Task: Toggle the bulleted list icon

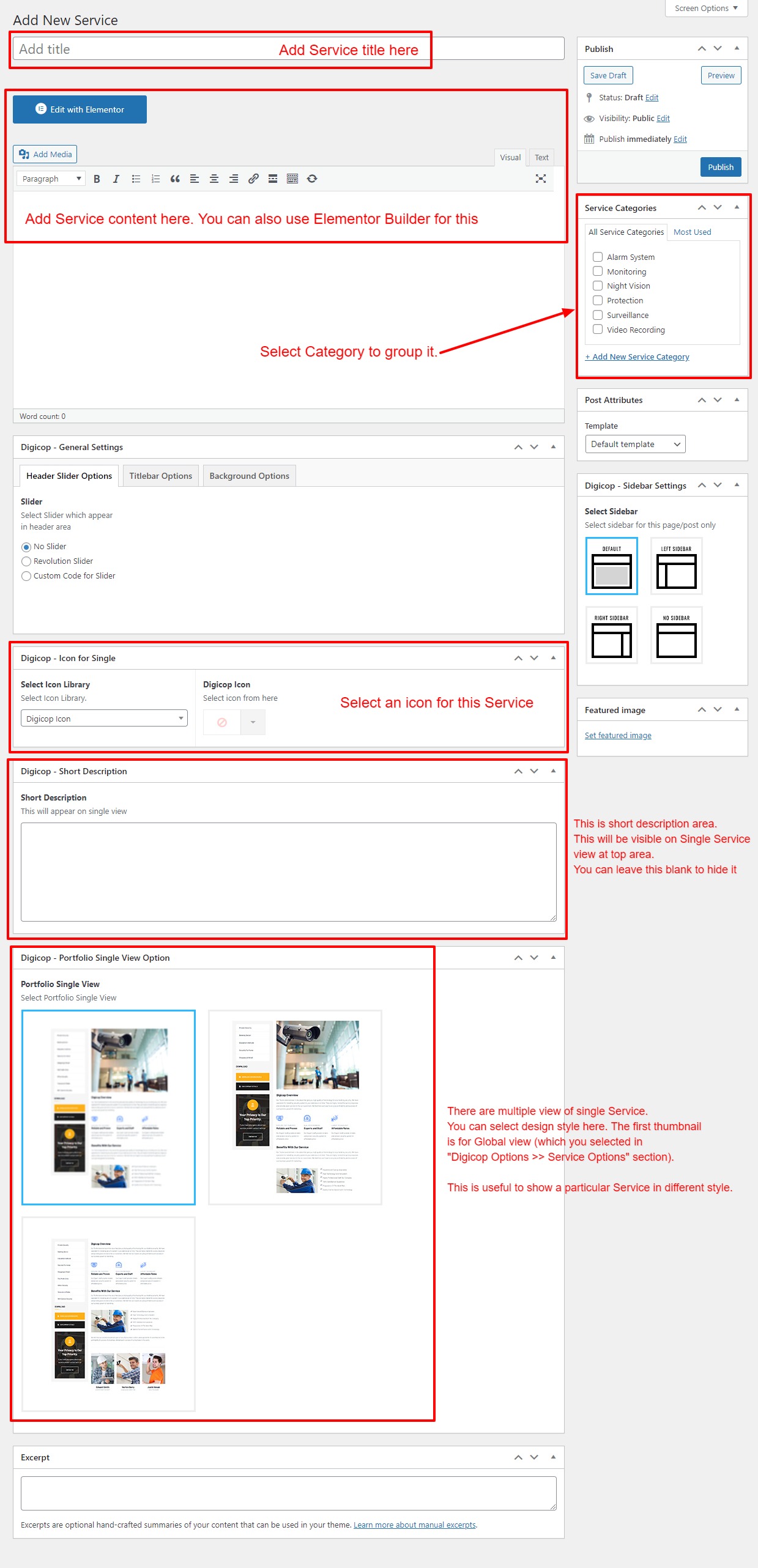Action: coord(136,179)
